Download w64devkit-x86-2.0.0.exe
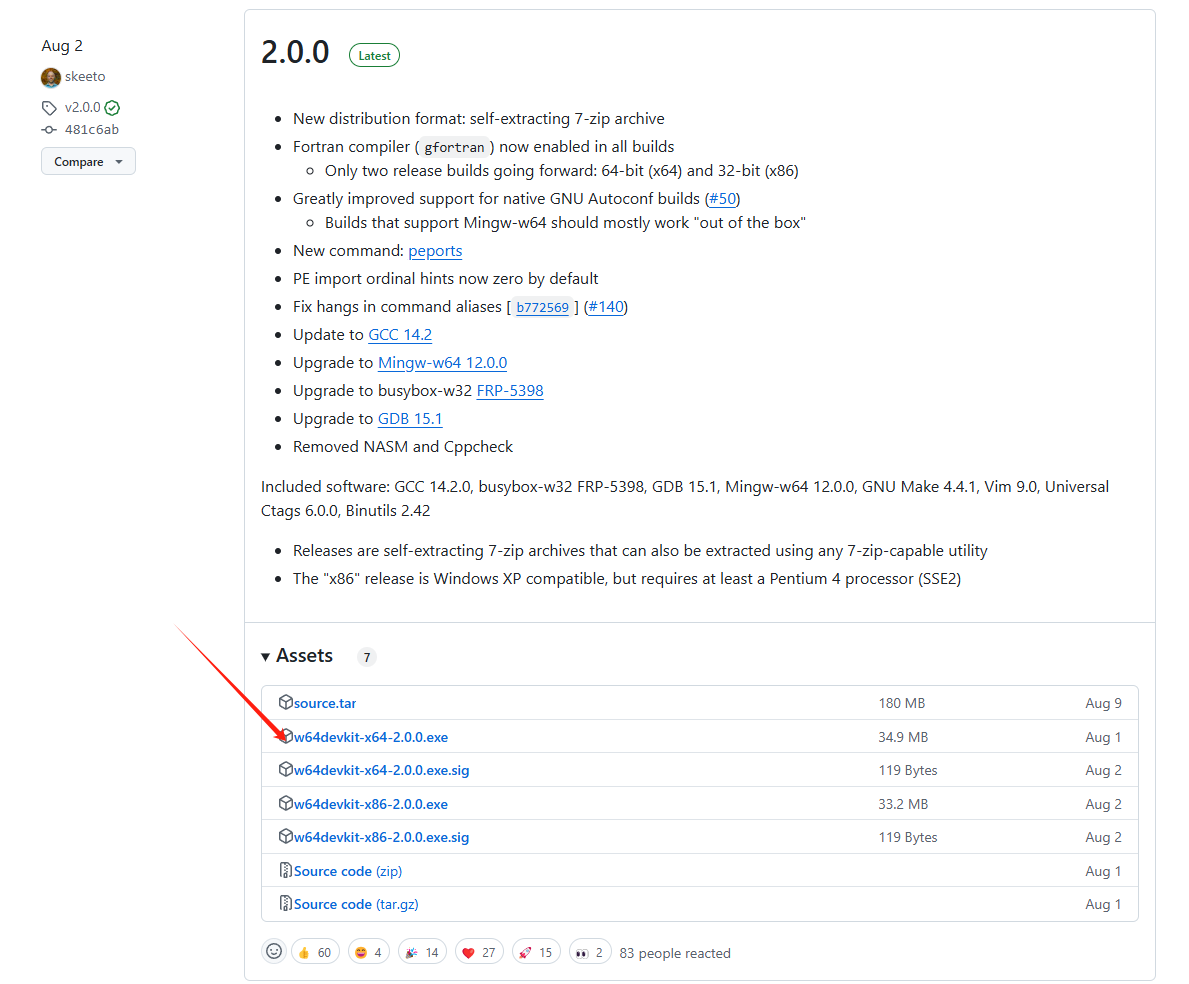Image resolution: width=1189 pixels, height=984 pixels. click(371, 804)
